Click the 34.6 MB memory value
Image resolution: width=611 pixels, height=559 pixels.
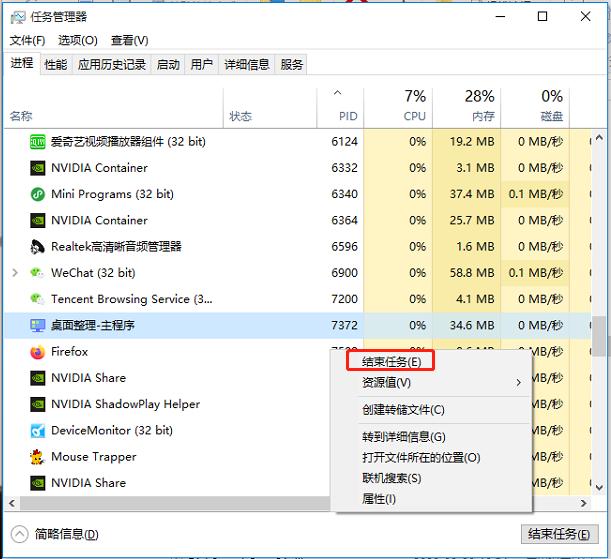[472, 325]
